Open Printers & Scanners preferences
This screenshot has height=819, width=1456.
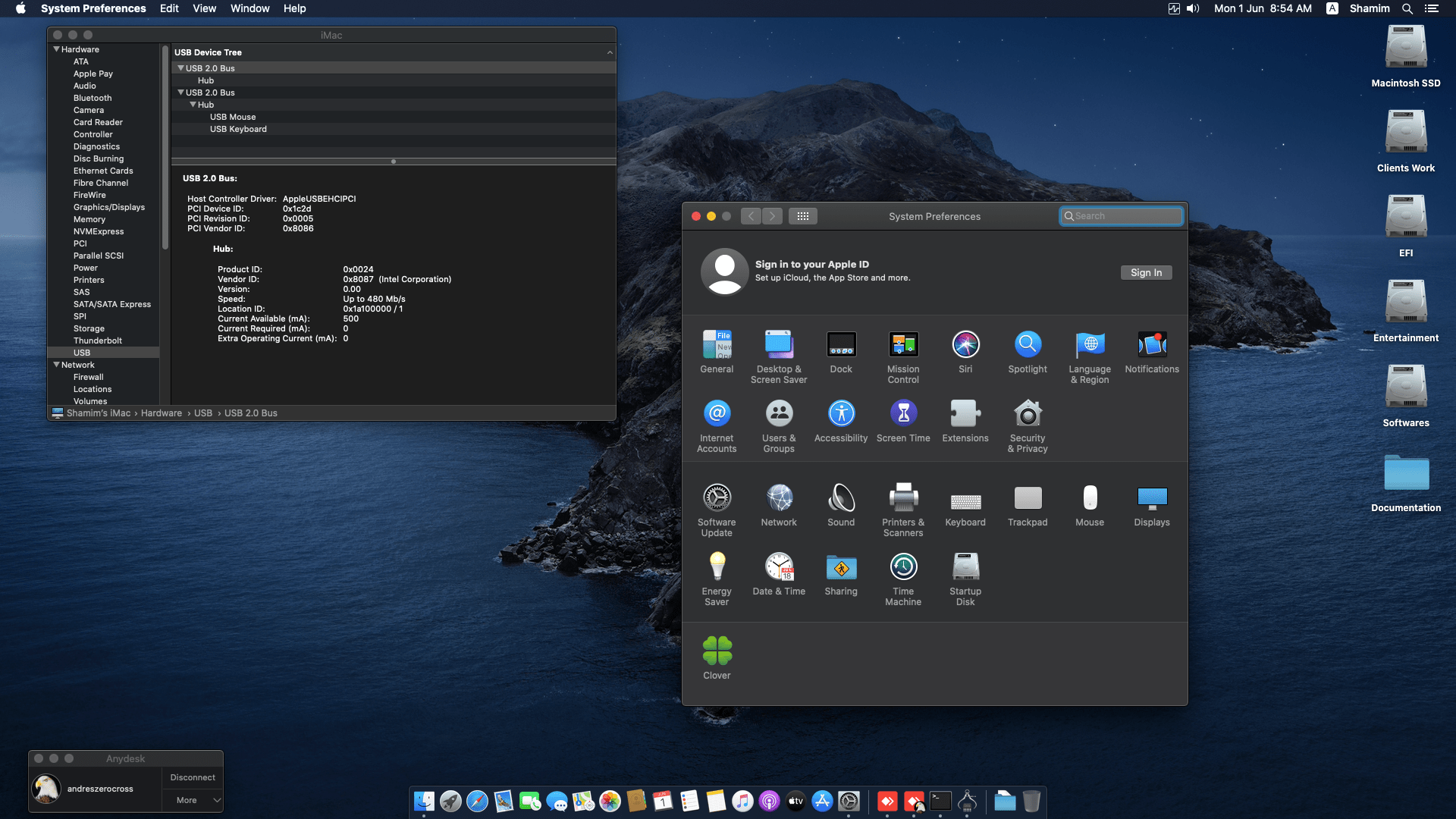pyautogui.click(x=903, y=510)
